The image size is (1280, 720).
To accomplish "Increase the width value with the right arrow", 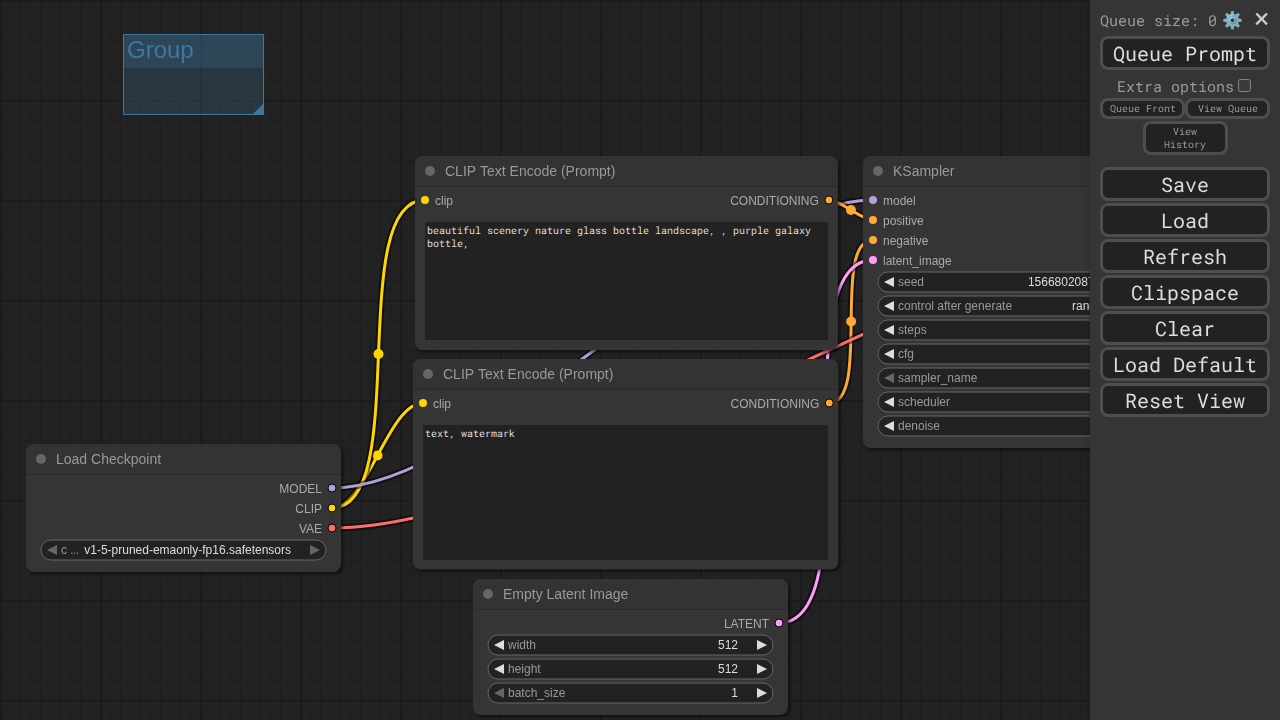I will click(x=761, y=645).
